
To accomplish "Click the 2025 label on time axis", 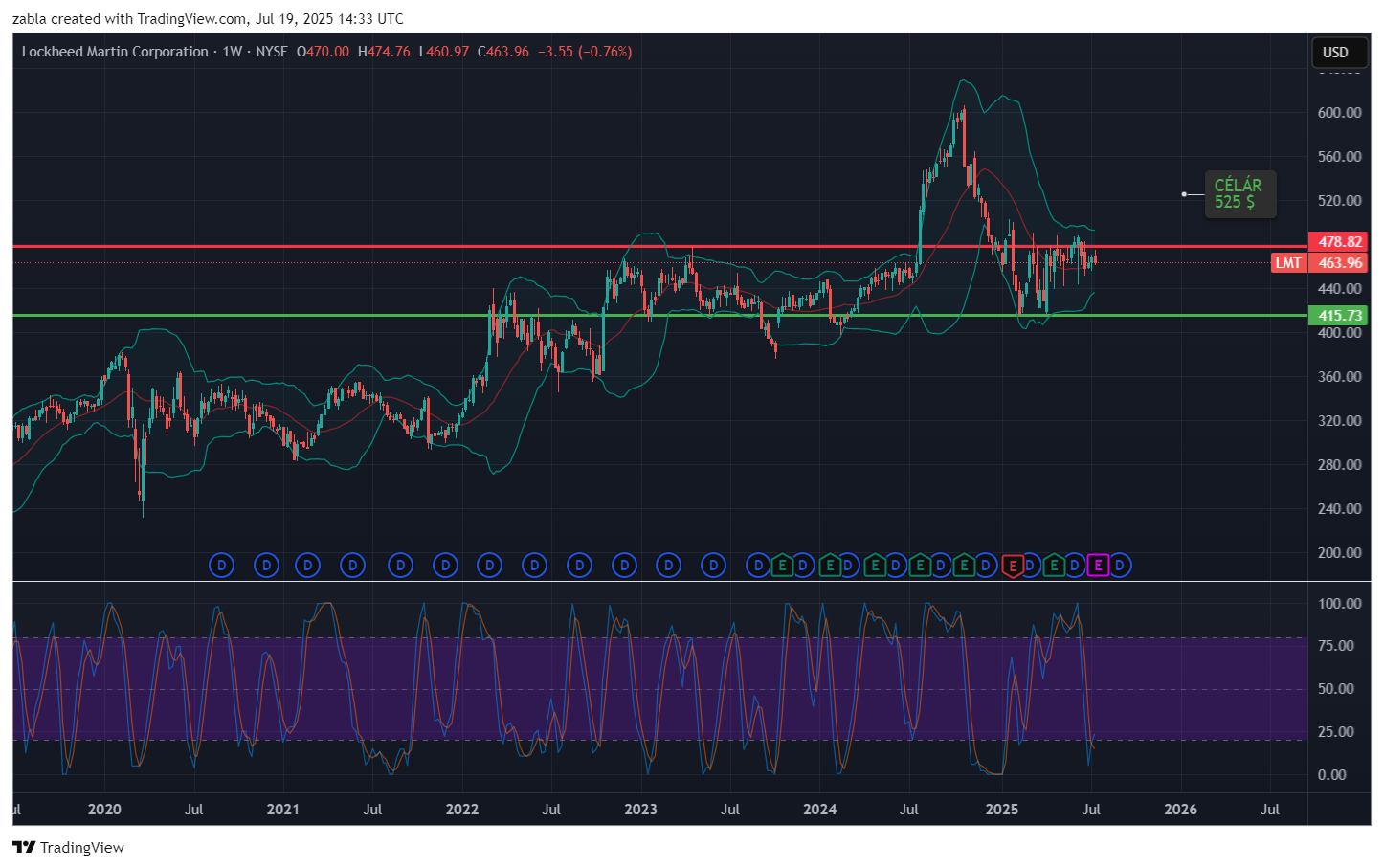I will pos(1001,810).
